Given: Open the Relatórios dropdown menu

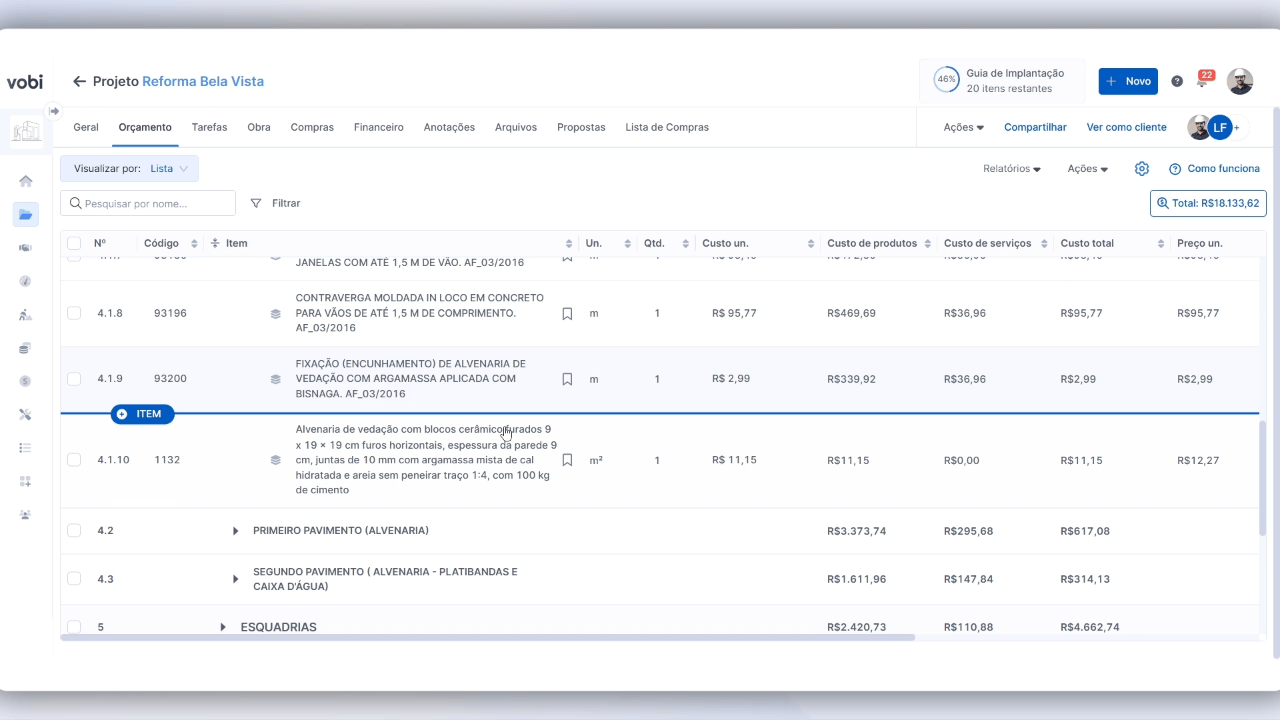Looking at the screenshot, I should click(1011, 169).
